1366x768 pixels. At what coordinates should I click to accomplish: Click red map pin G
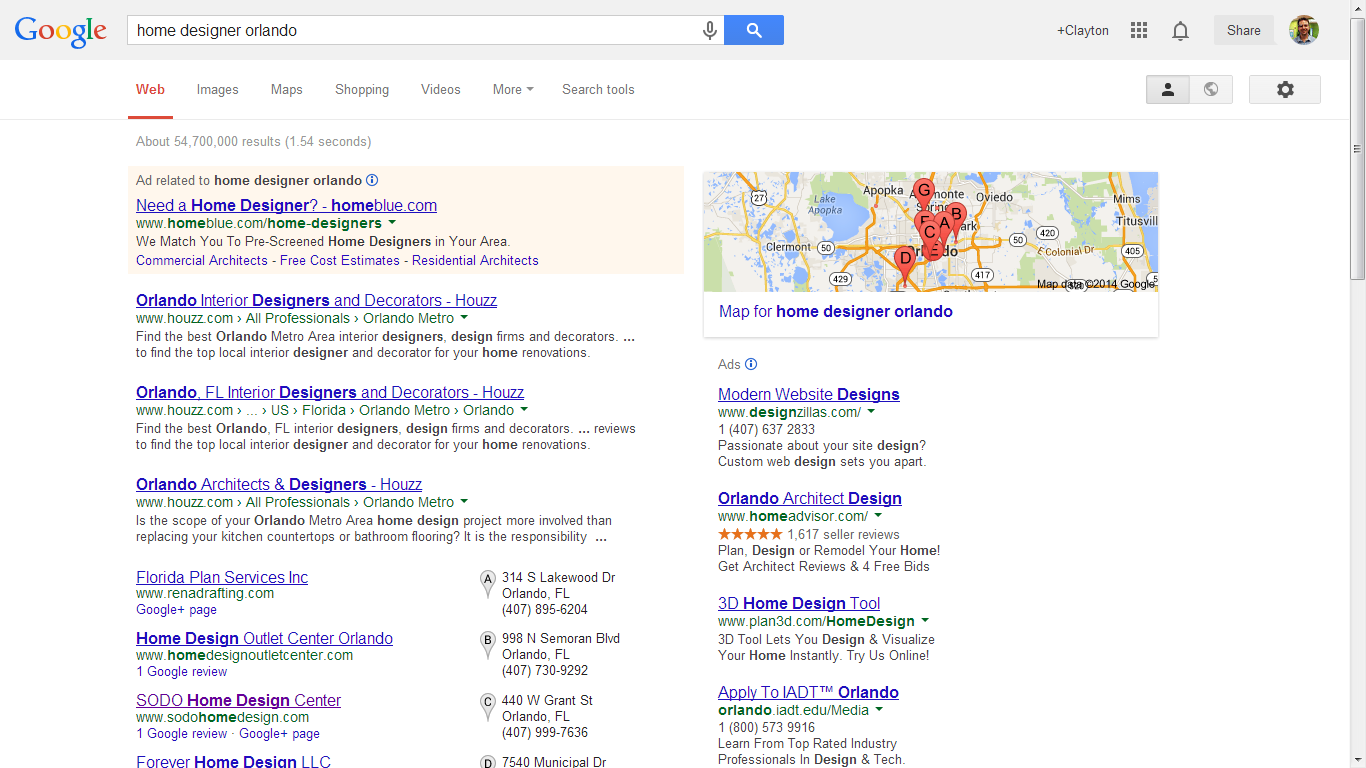click(x=924, y=193)
